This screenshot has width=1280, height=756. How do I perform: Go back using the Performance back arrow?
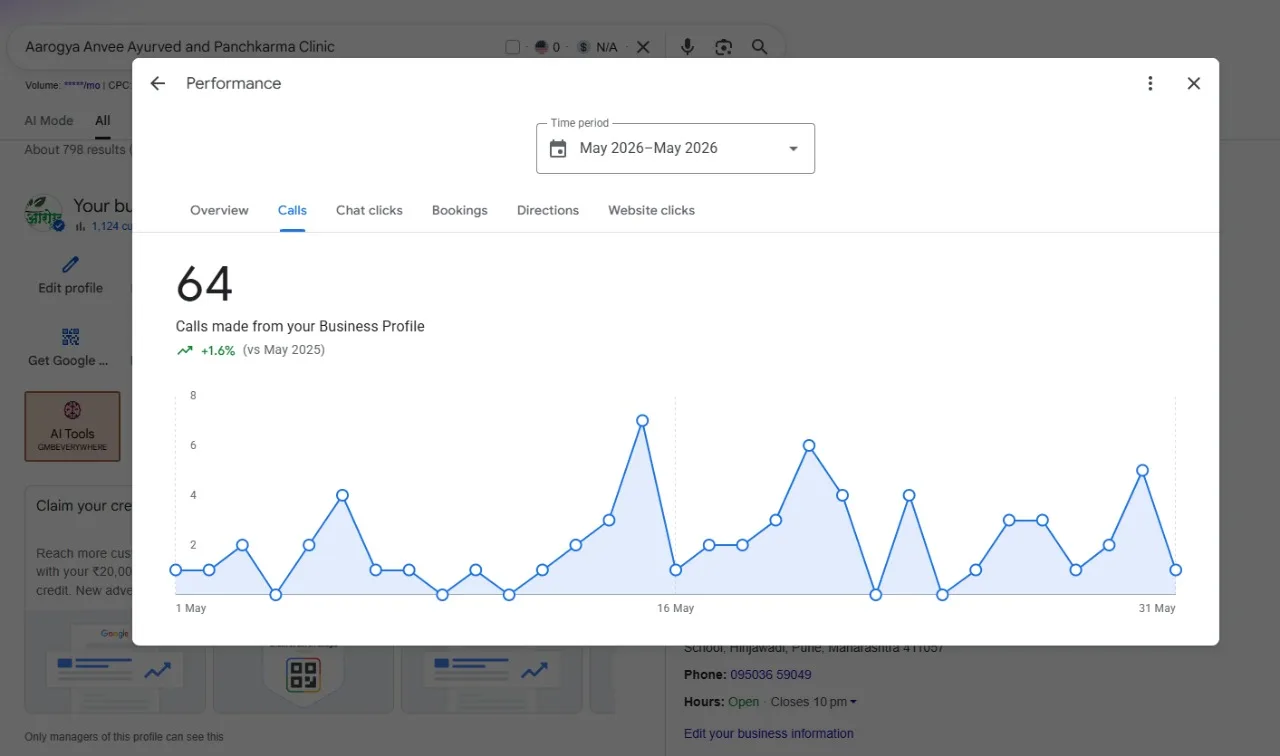(157, 83)
